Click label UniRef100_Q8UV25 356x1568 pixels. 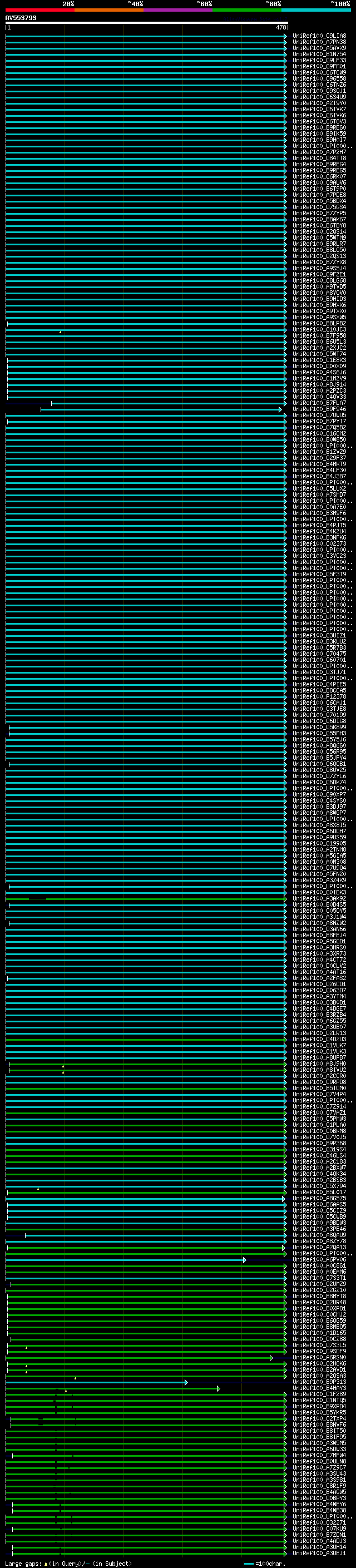[319, 770]
